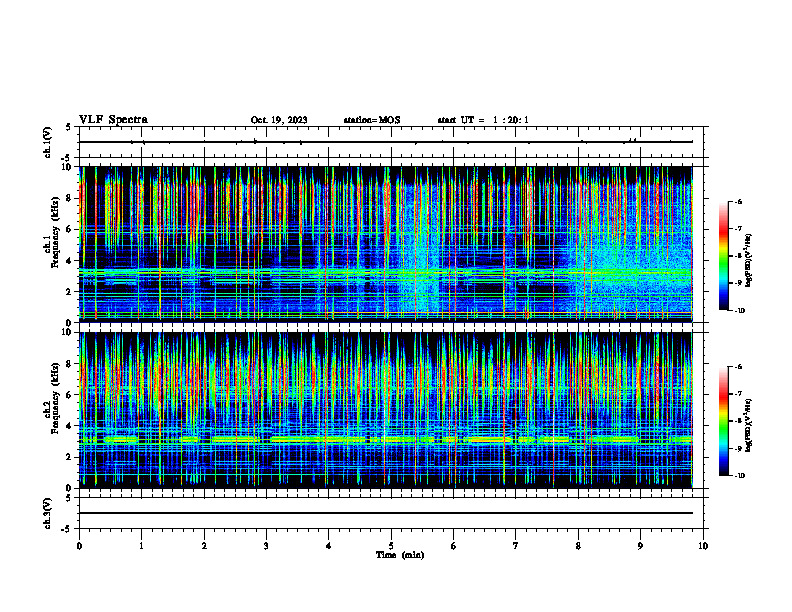Click the "Time (min)" x-axis label
This screenshot has height=612, width=792.
[x=400, y=555]
